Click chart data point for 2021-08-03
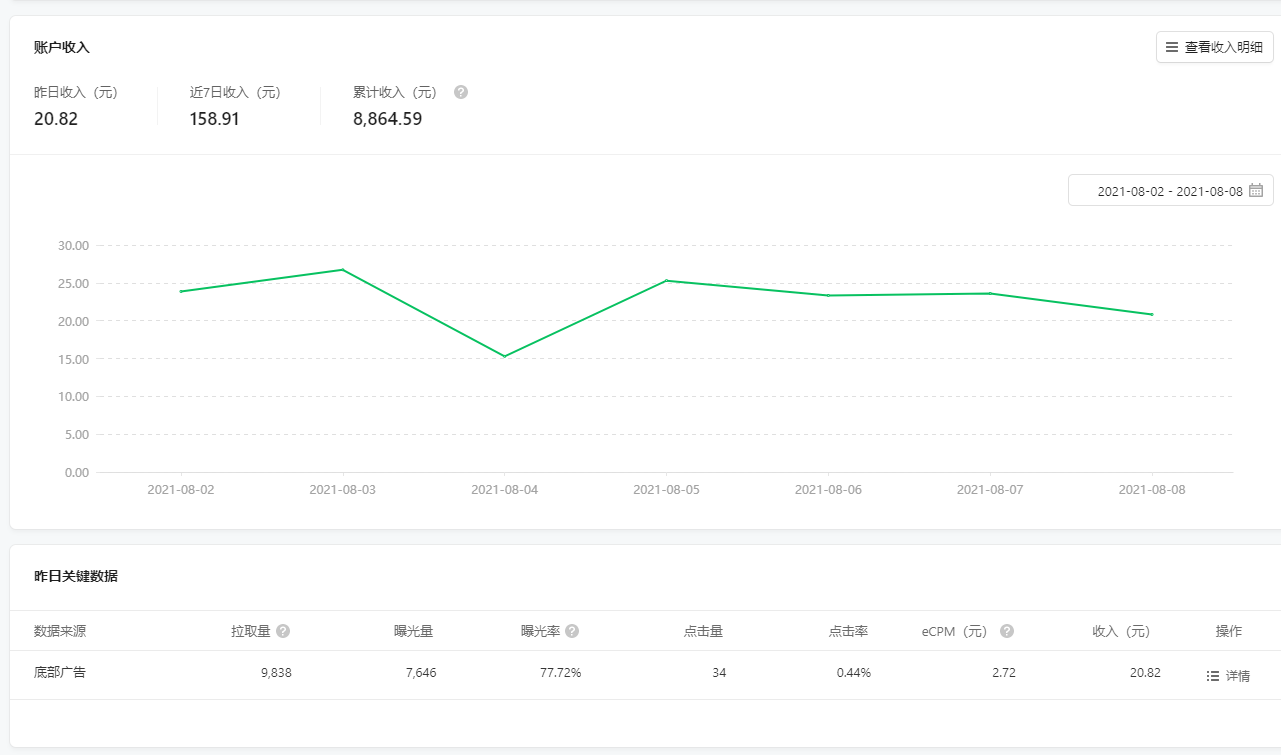1281x755 pixels. pos(343,269)
